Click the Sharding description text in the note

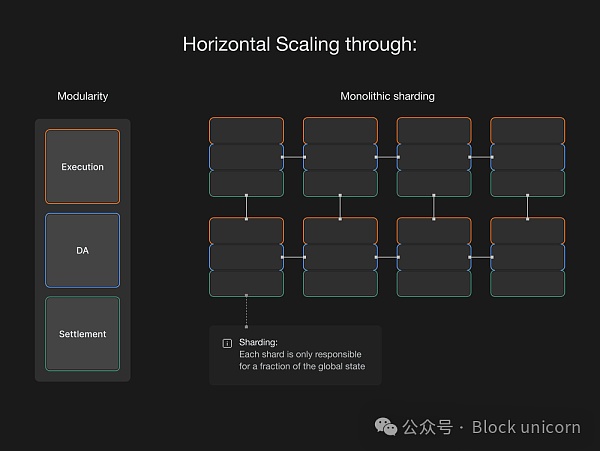[300, 360]
